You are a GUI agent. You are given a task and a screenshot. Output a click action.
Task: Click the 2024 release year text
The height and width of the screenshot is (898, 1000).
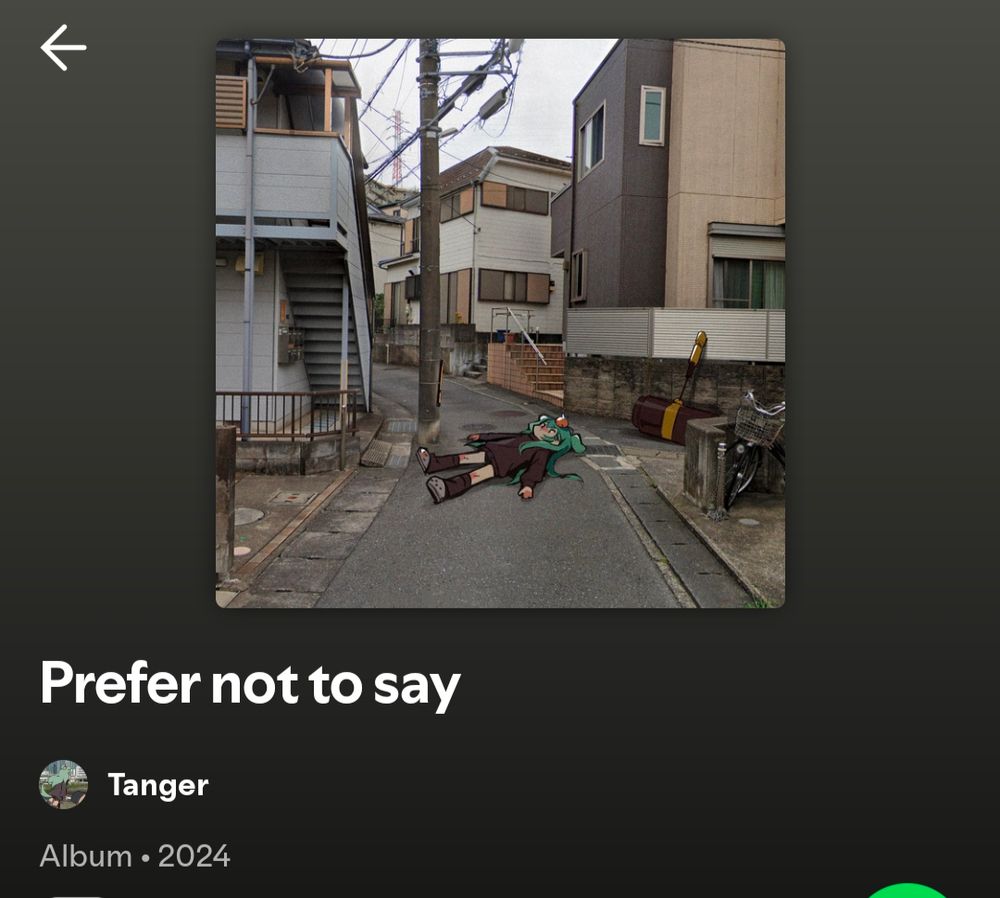tap(194, 856)
